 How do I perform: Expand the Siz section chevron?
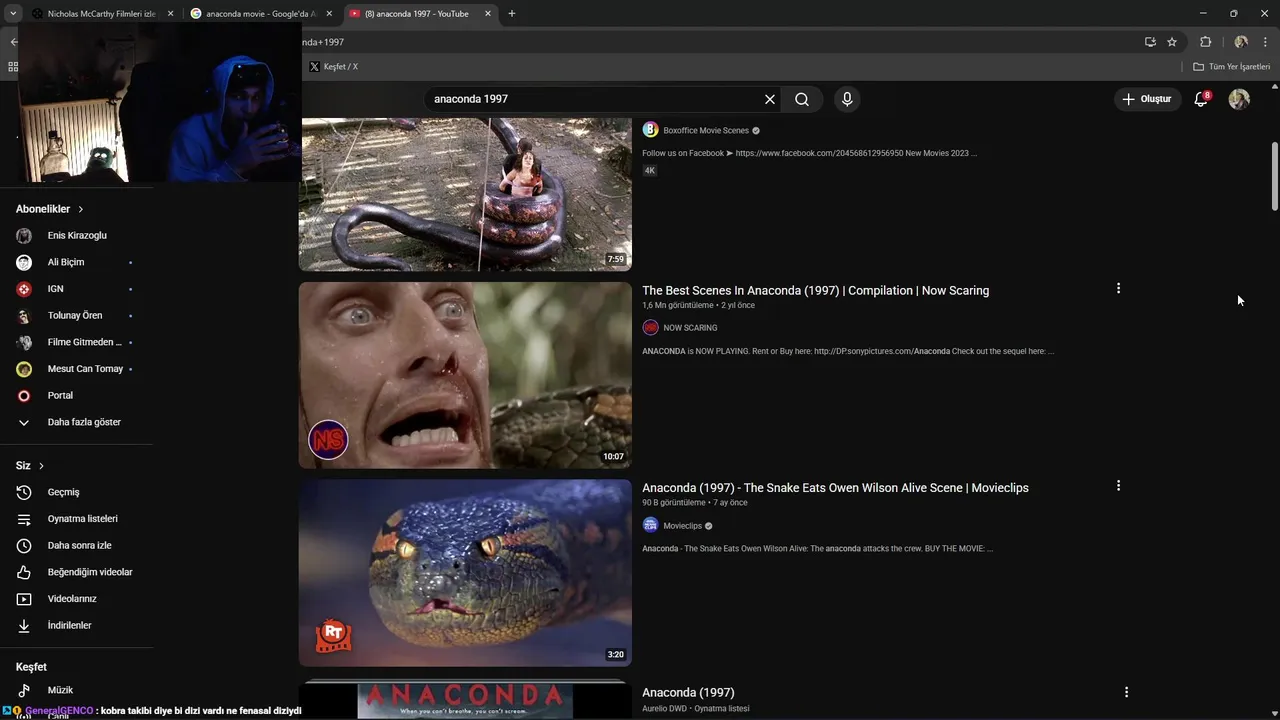41,466
